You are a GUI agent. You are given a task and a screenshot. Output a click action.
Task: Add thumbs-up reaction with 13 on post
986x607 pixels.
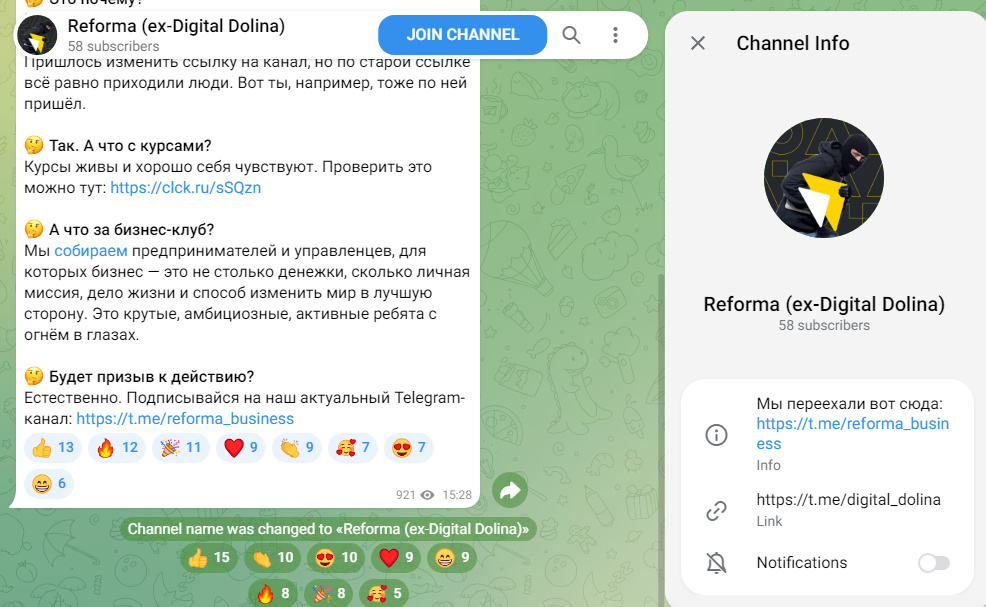click(x=53, y=448)
